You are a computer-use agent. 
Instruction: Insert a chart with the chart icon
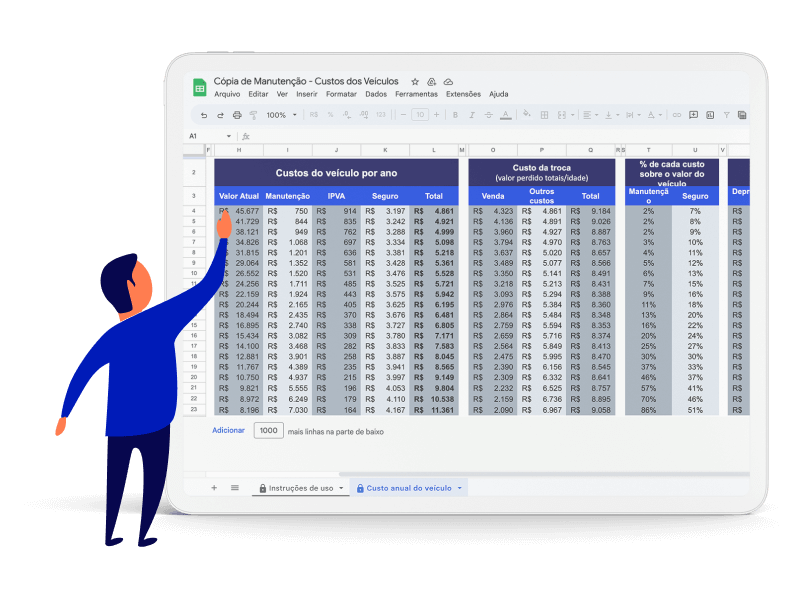coord(710,115)
